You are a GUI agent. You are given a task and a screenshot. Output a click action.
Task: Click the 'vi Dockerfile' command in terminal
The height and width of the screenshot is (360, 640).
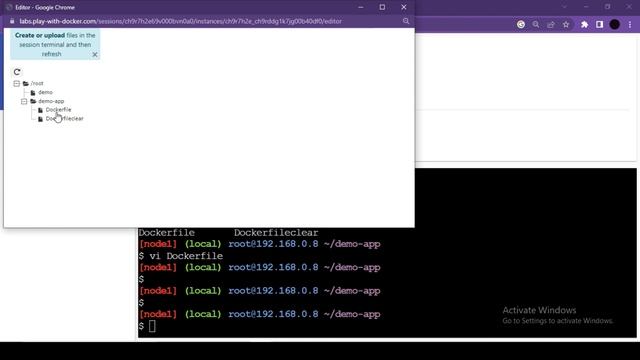click(x=186, y=256)
